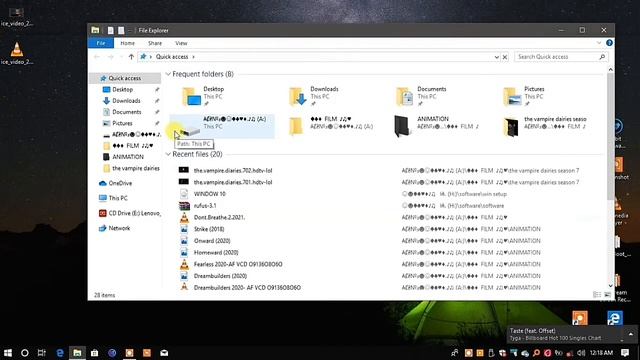Open Mail app from taskbar
The image size is (640, 360).
pos(164,353)
